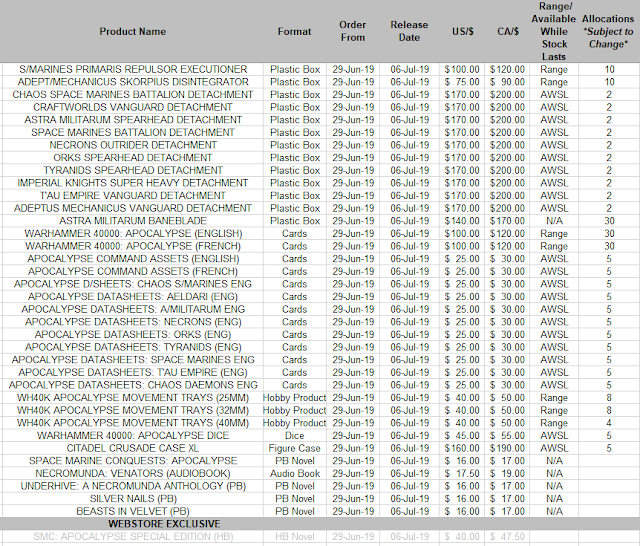
Task: Select WARHAMMER 40000: APOCALYPSE (ENGLISH) cell
Action: (x=133, y=233)
